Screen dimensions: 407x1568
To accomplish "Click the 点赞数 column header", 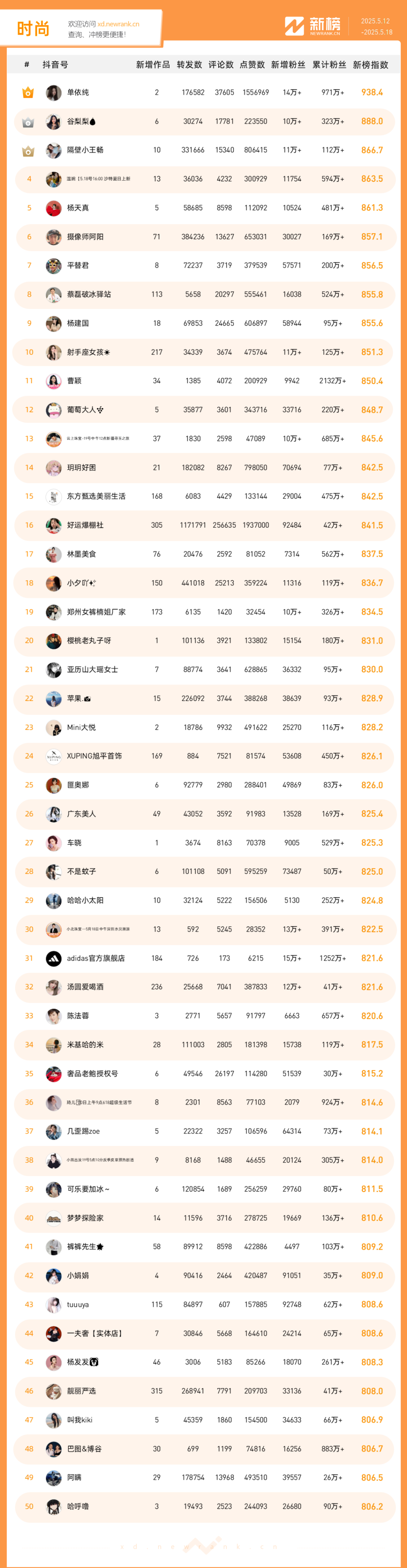I will (x=252, y=65).
